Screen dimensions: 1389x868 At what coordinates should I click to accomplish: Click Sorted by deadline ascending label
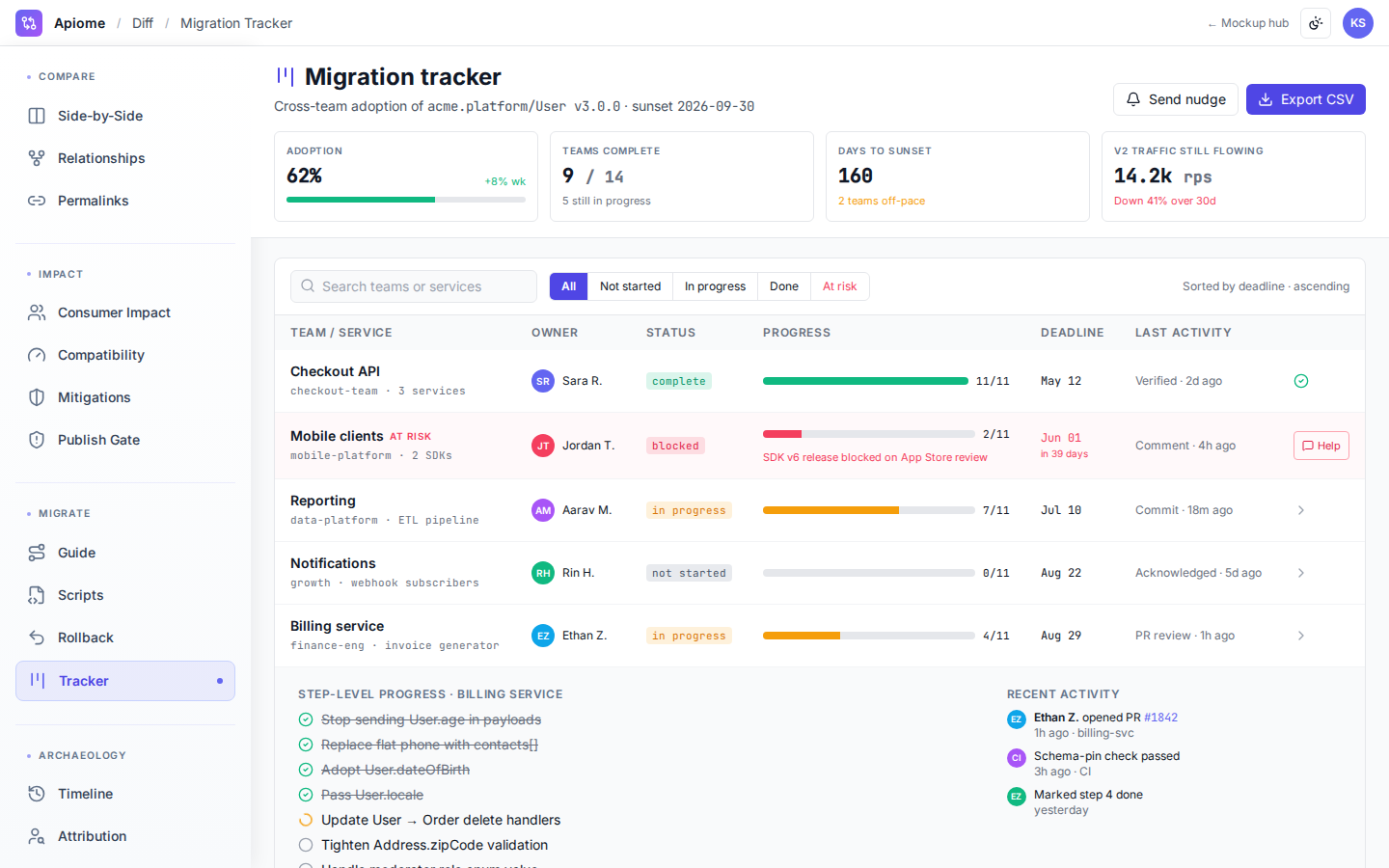[1266, 286]
